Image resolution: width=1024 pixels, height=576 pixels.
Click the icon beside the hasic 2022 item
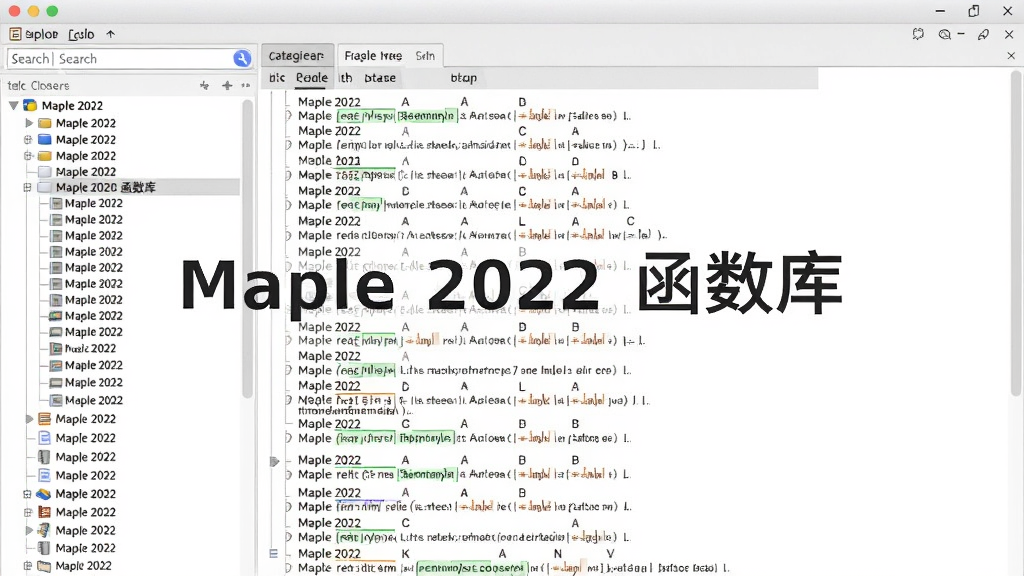(57, 349)
